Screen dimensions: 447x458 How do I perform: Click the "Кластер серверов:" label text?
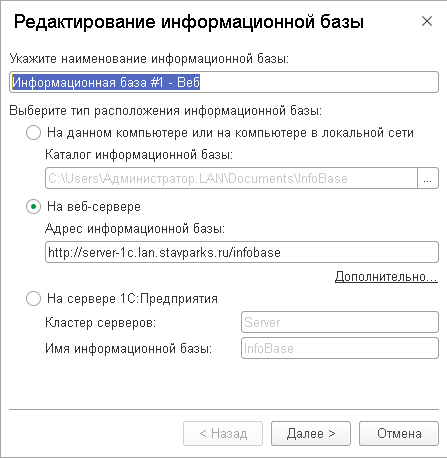(x=100, y=322)
